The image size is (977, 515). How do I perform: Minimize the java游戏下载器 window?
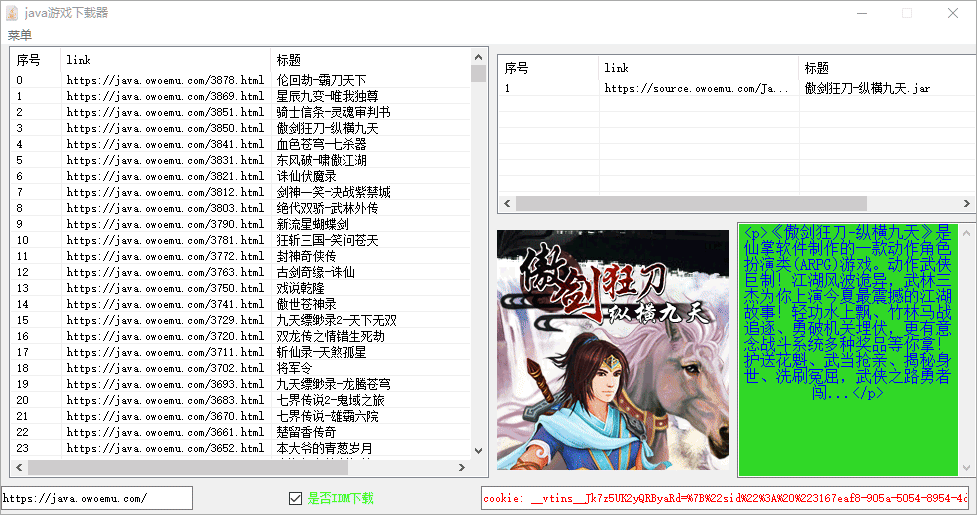point(862,13)
